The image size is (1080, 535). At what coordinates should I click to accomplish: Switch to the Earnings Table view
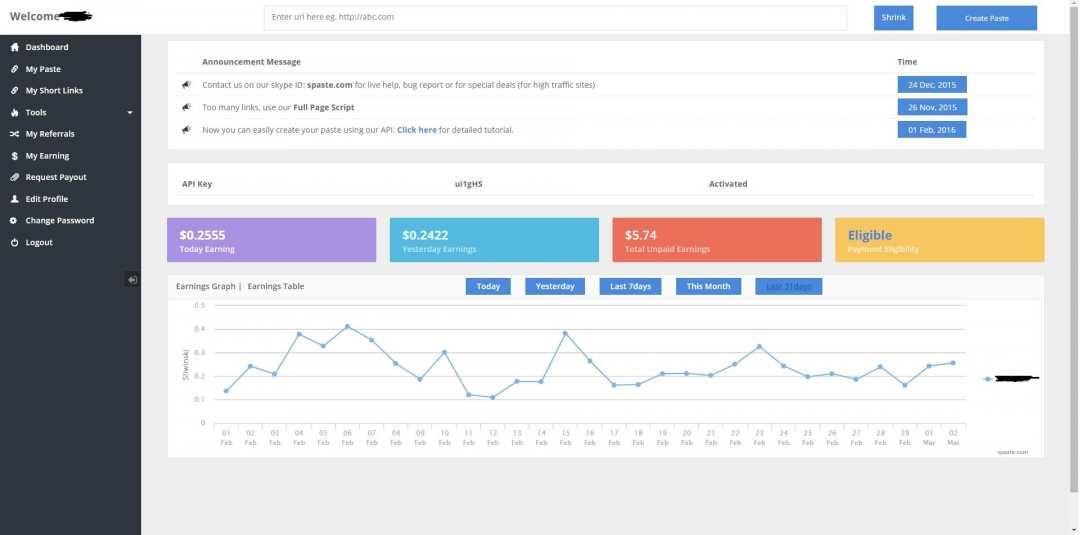pos(276,287)
